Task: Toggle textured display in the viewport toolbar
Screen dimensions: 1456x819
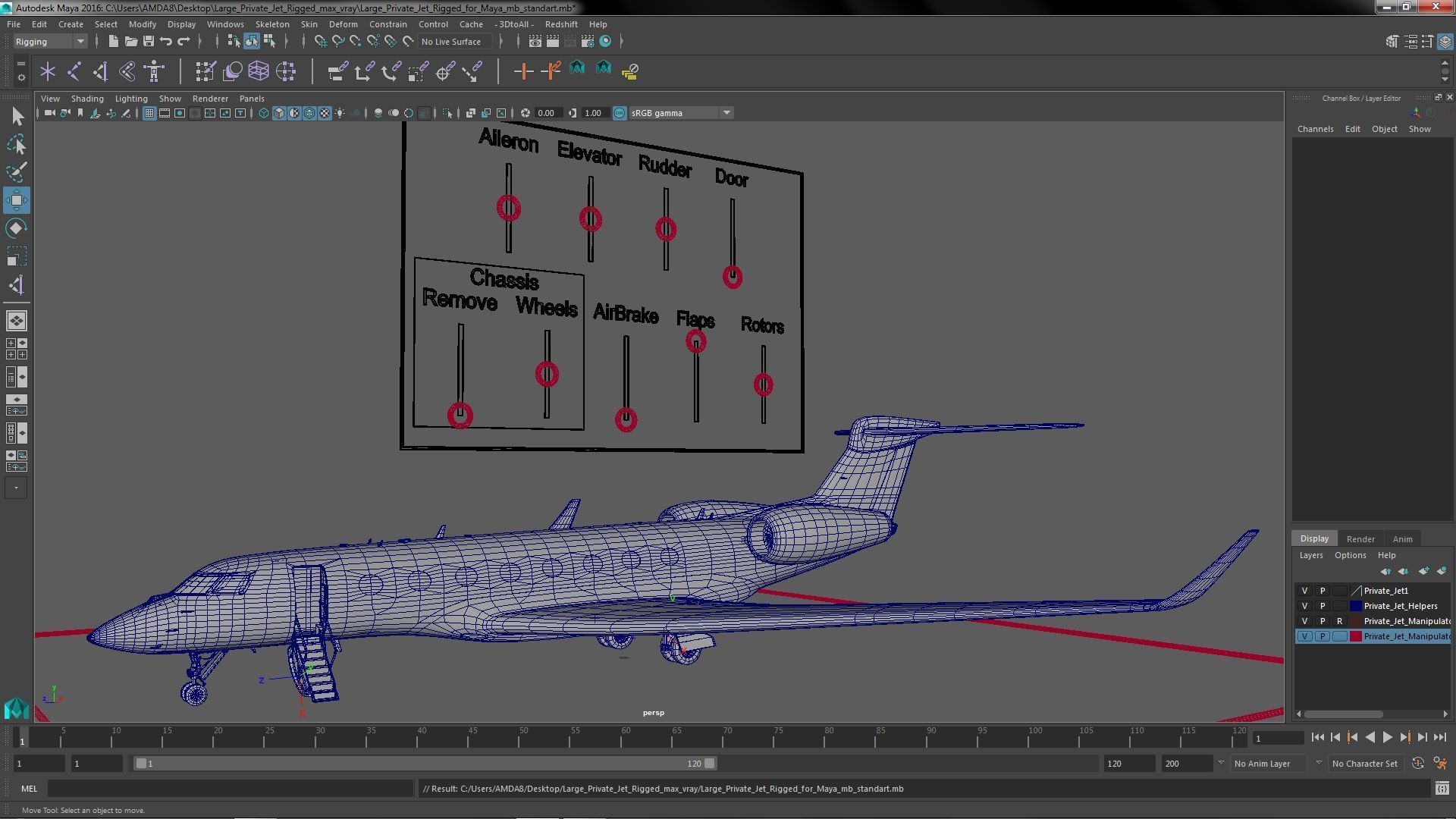Action: coord(325,113)
